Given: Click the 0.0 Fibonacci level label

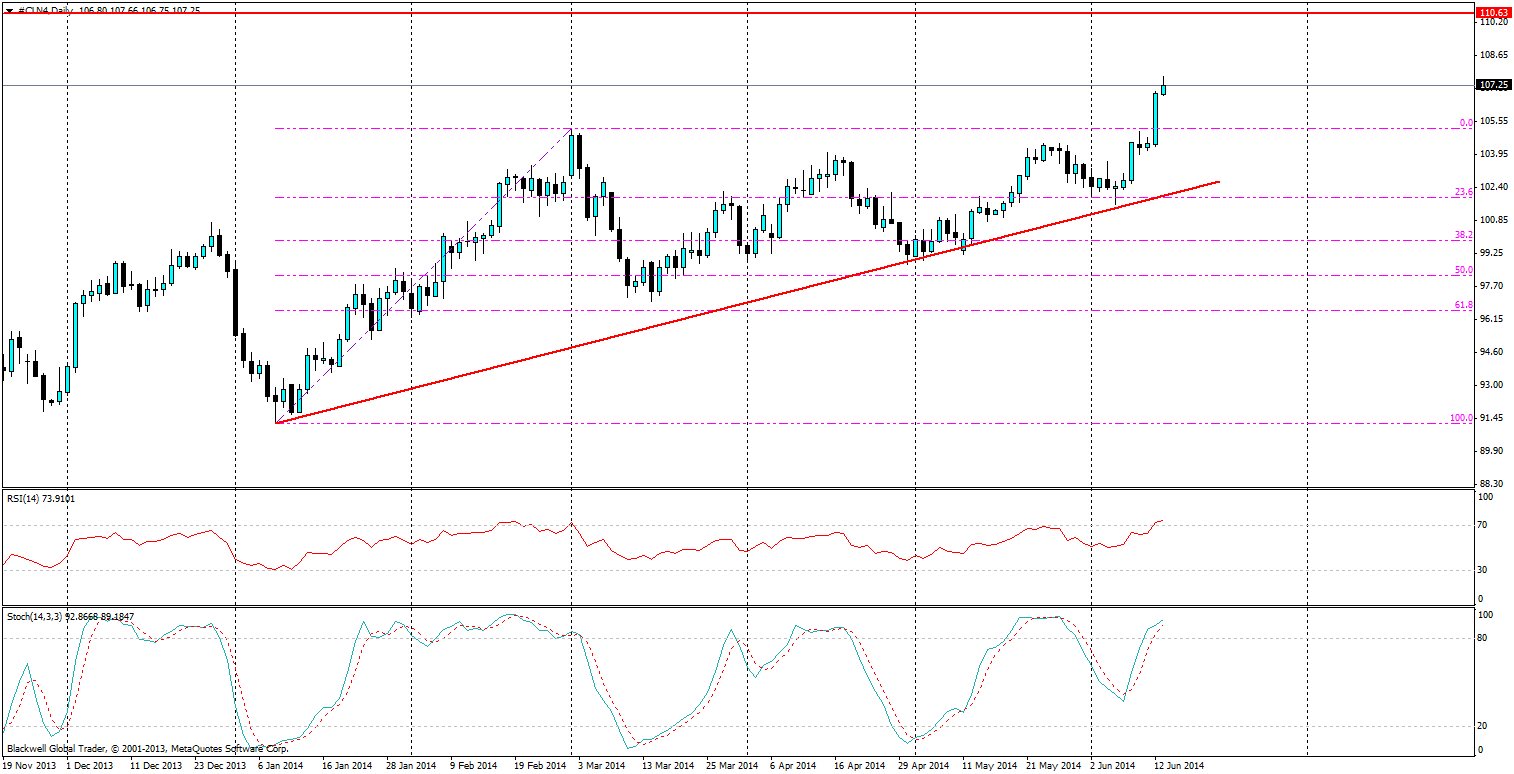Looking at the screenshot, I should pyautogui.click(x=1466, y=123).
